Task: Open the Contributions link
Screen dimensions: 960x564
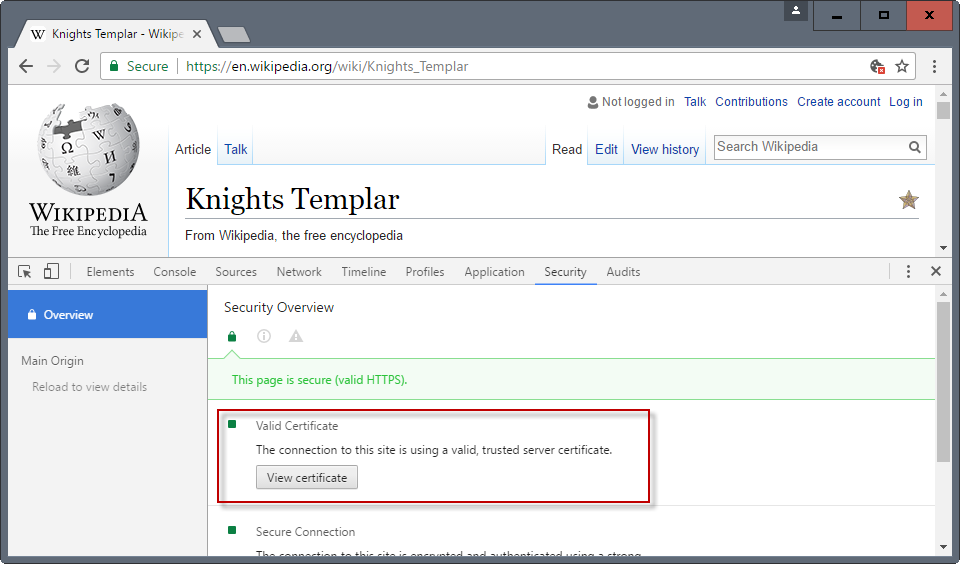Action: (751, 102)
